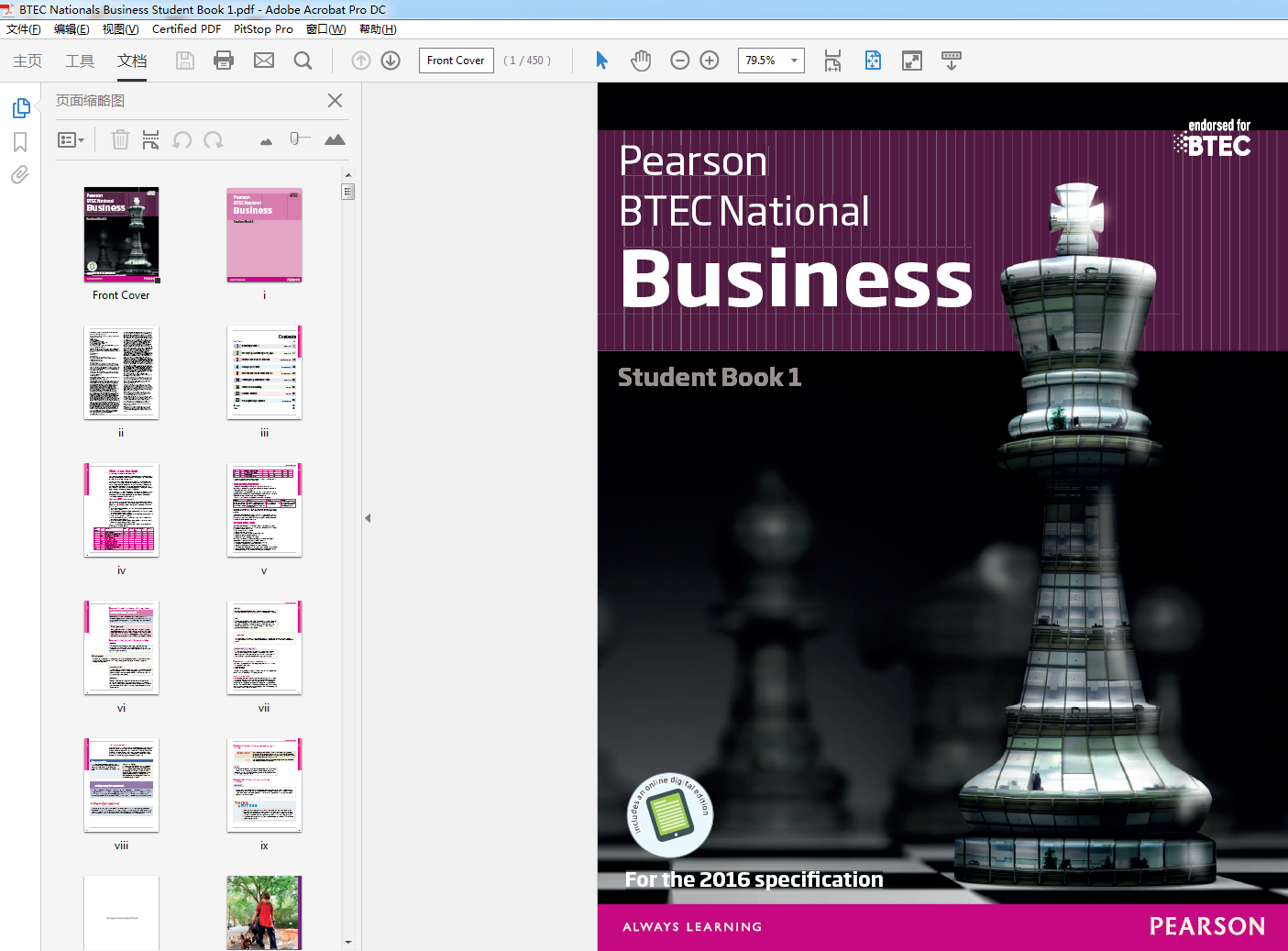The height and width of the screenshot is (951, 1288).
Task: Select thumbnail with person photo
Action: tap(264, 912)
